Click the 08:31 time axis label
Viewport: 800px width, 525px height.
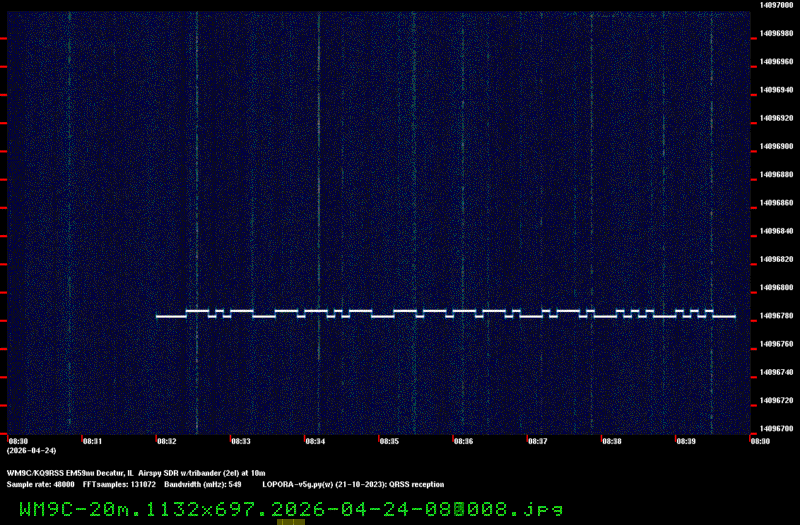(91, 440)
